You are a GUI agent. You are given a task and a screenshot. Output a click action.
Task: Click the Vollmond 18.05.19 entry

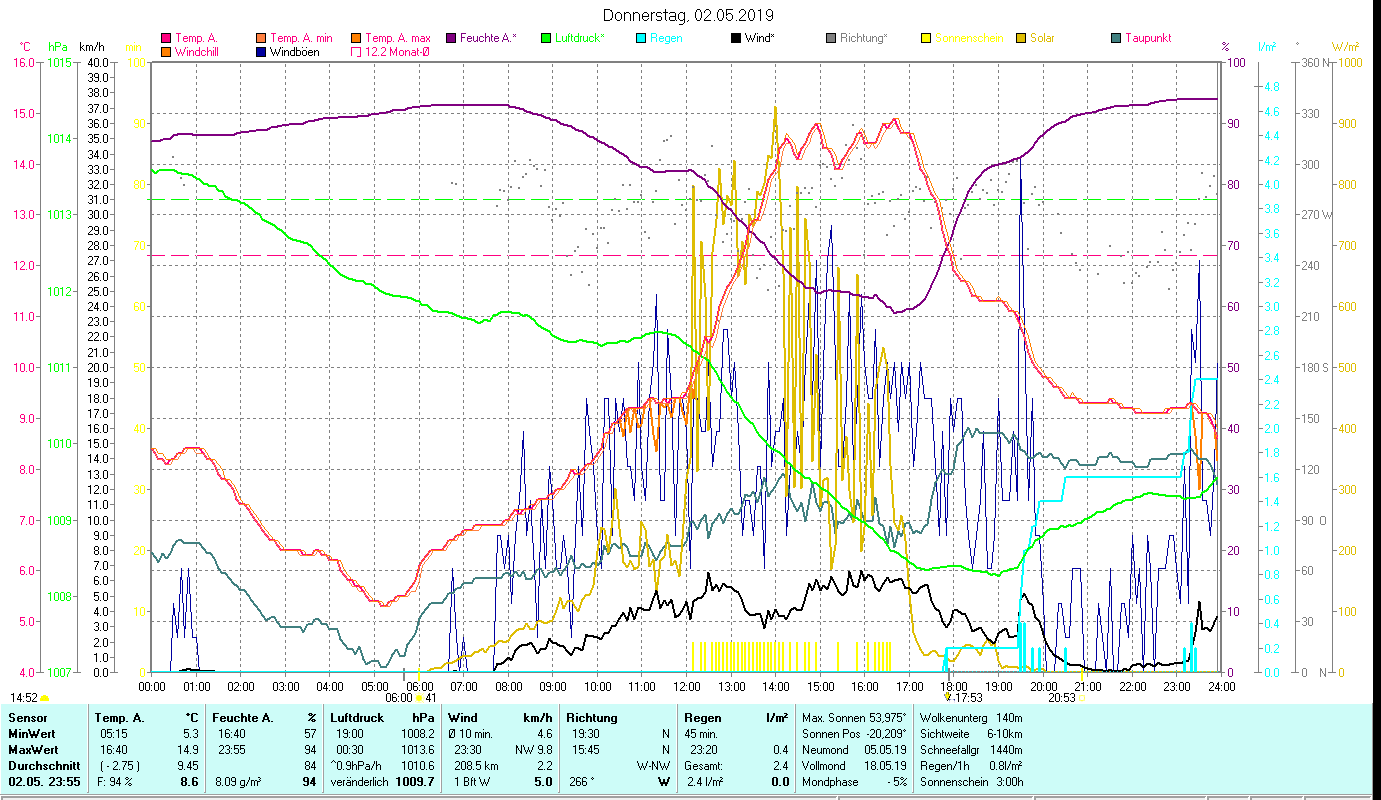(854, 766)
